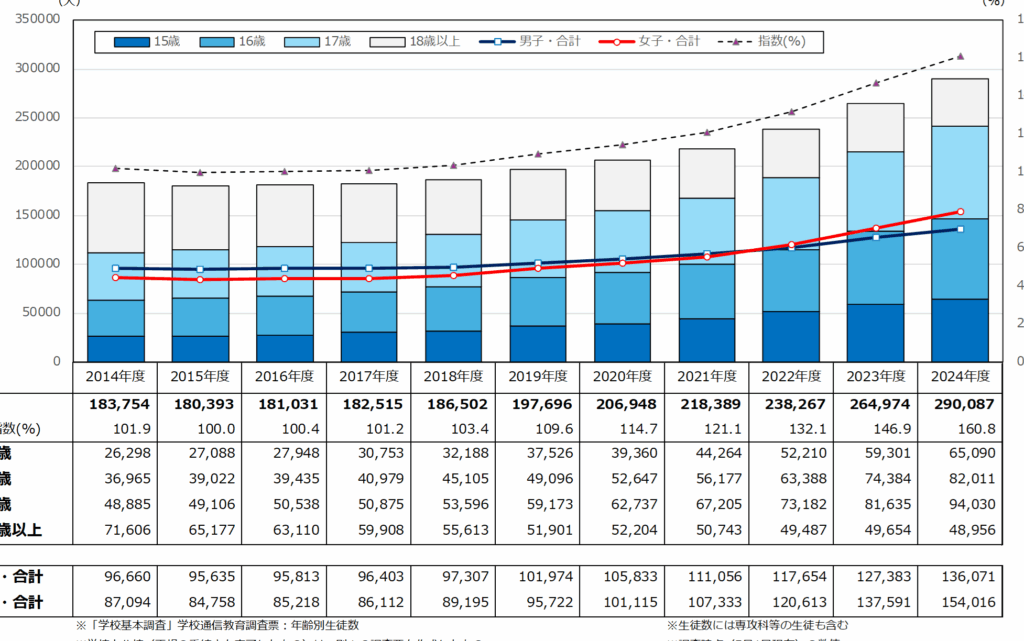The image size is (1024, 641).
Task: Select the 女子・合計 red legend marker
Action: (x=618, y=42)
